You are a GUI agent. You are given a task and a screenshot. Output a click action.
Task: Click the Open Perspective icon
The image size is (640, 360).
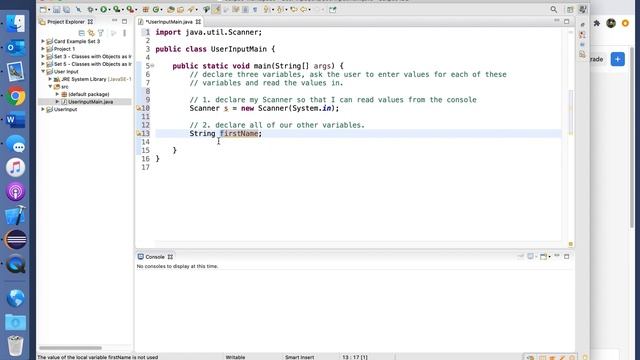click(x=570, y=9)
